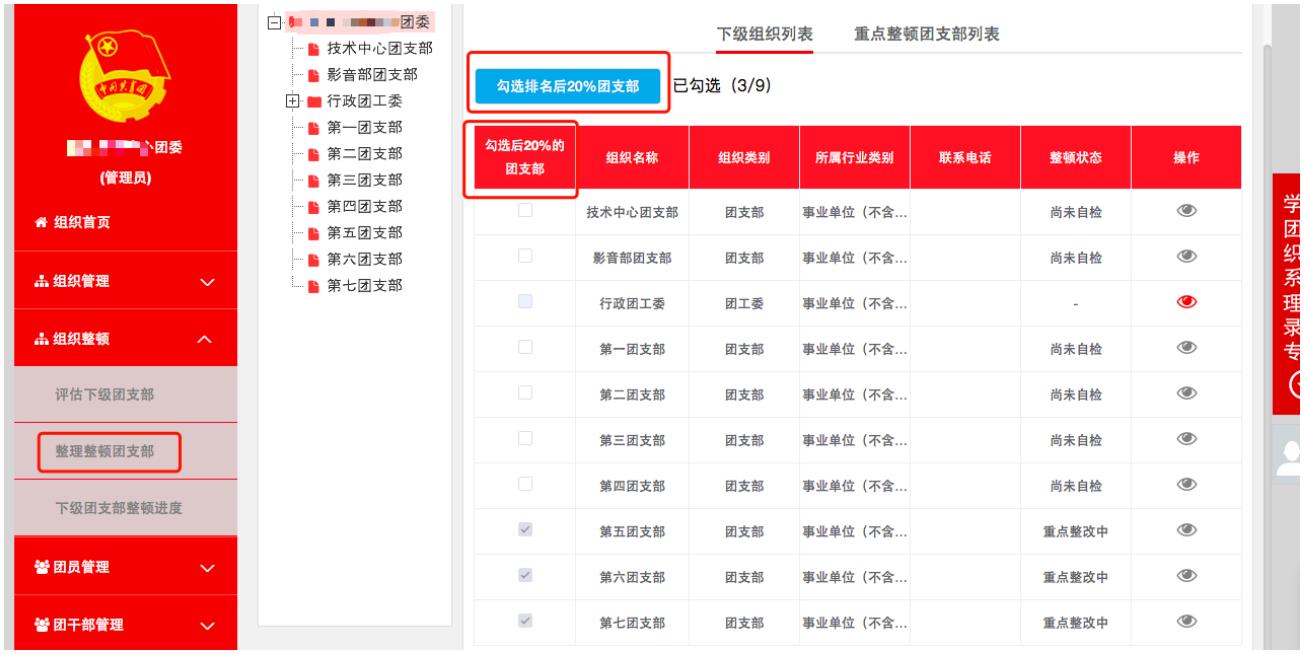
Task: Tick the checkbox for 第一团支部
Action: point(525,348)
